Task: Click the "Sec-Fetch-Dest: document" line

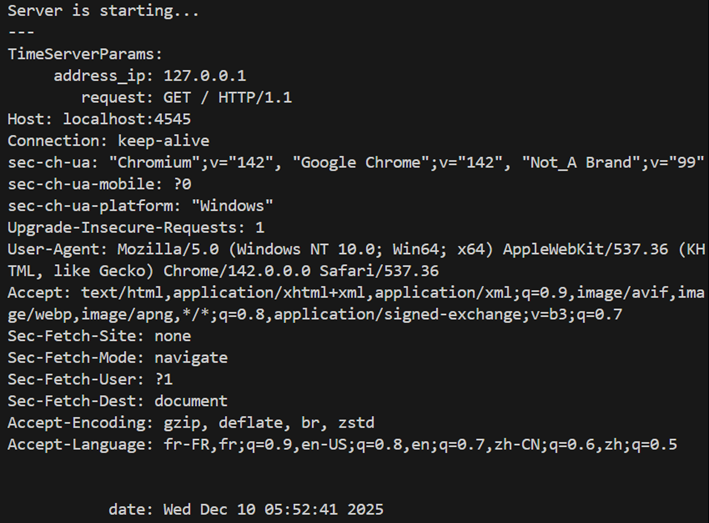Action: pos(117,400)
